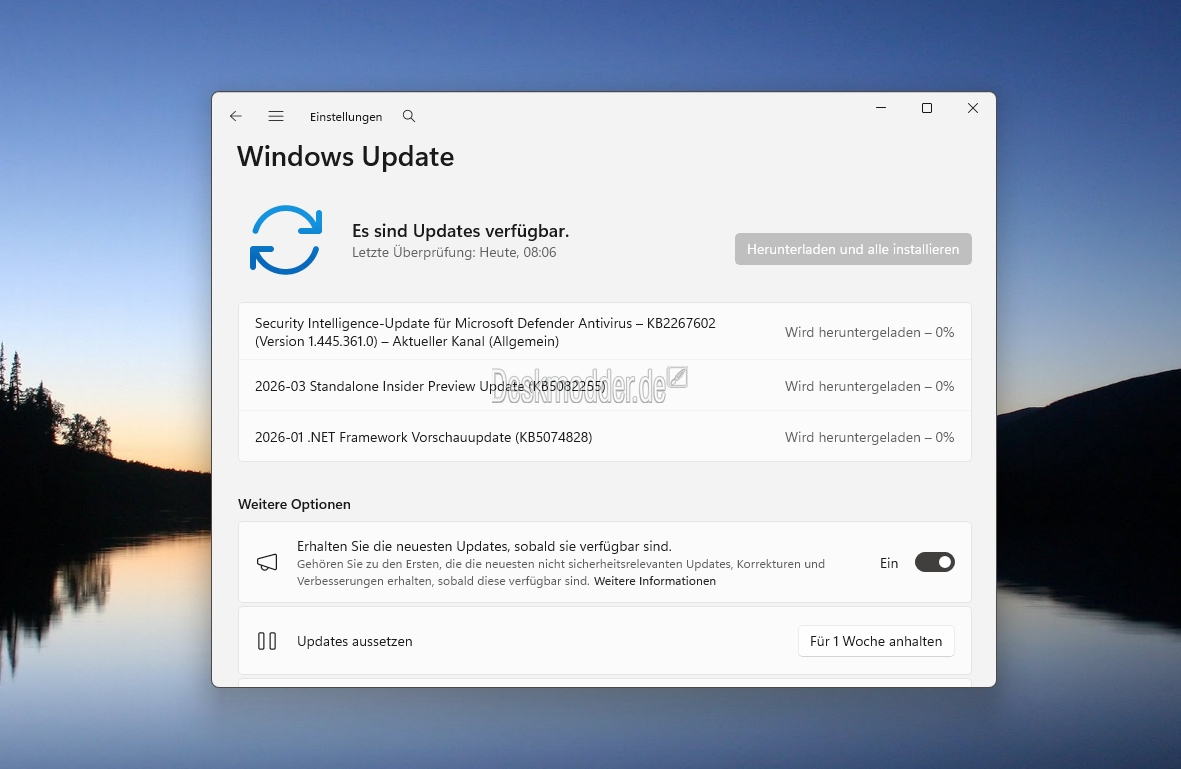Go back using the back arrow

tap(236, 116)
